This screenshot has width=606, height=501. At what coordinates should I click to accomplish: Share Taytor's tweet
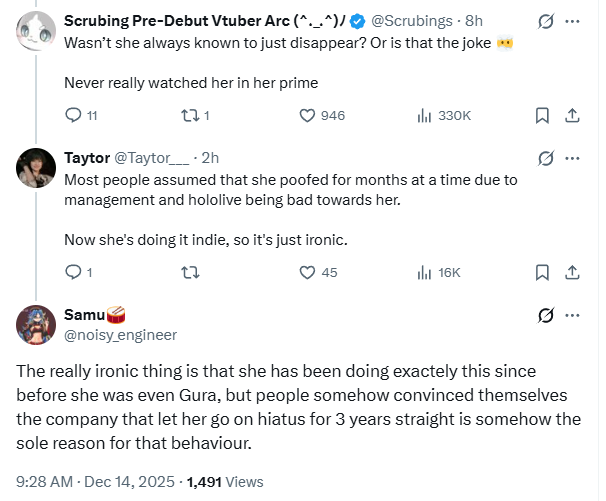click(572, 271)
